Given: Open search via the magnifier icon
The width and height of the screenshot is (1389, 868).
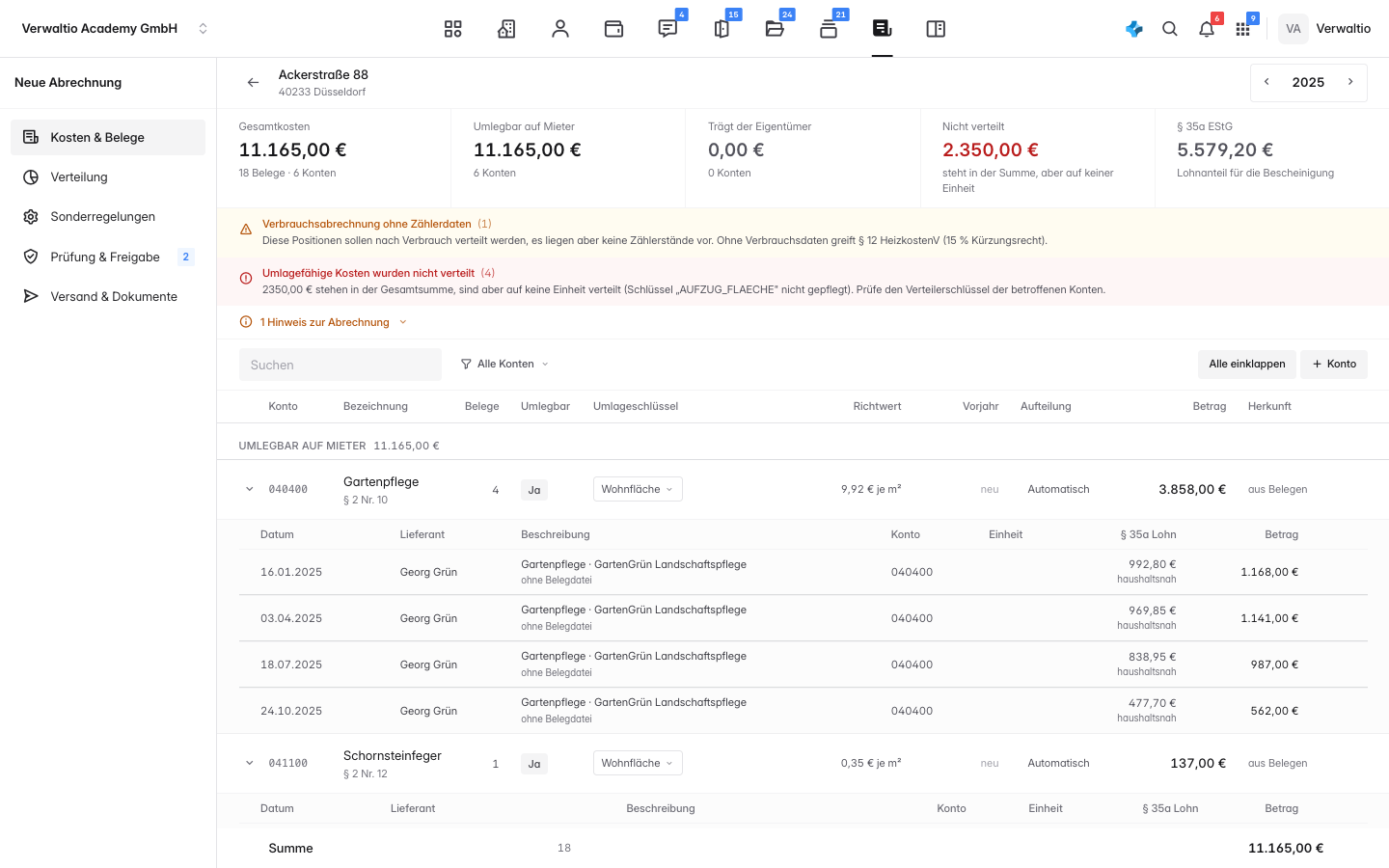Looking at the screenshot, I should click(1170, 29).
